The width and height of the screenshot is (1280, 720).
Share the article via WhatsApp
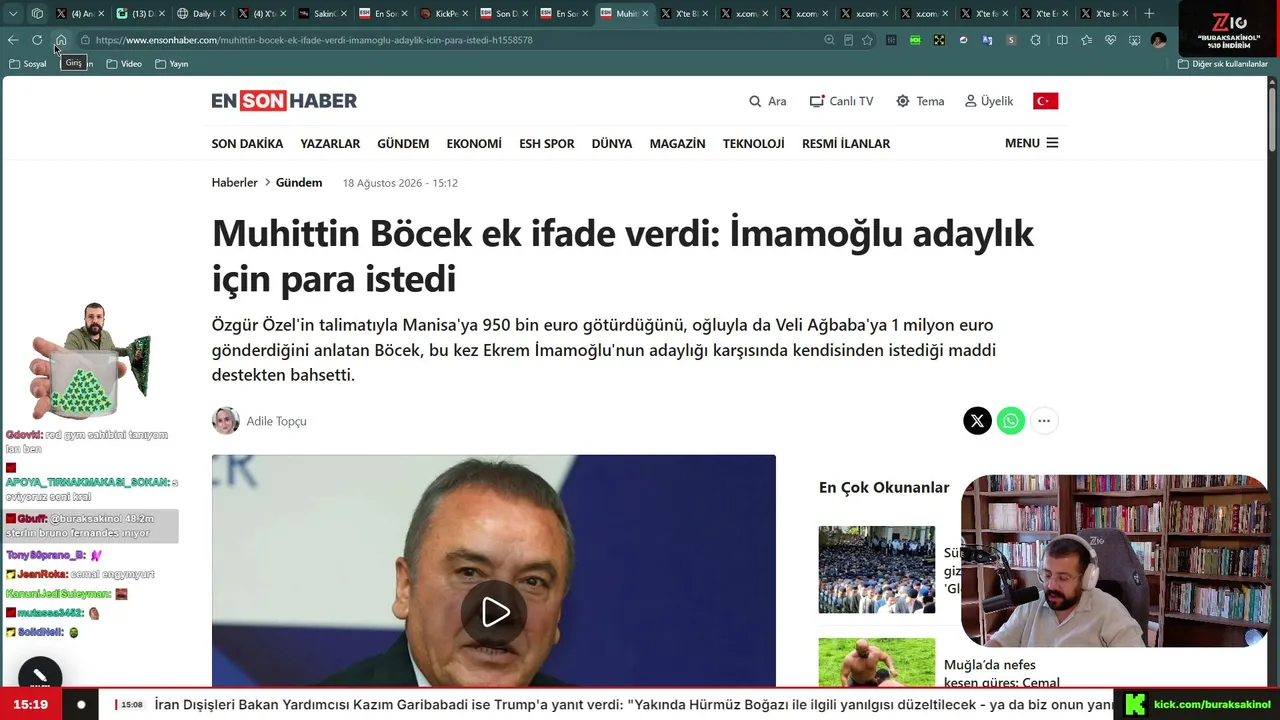(x=1011, y=421)
